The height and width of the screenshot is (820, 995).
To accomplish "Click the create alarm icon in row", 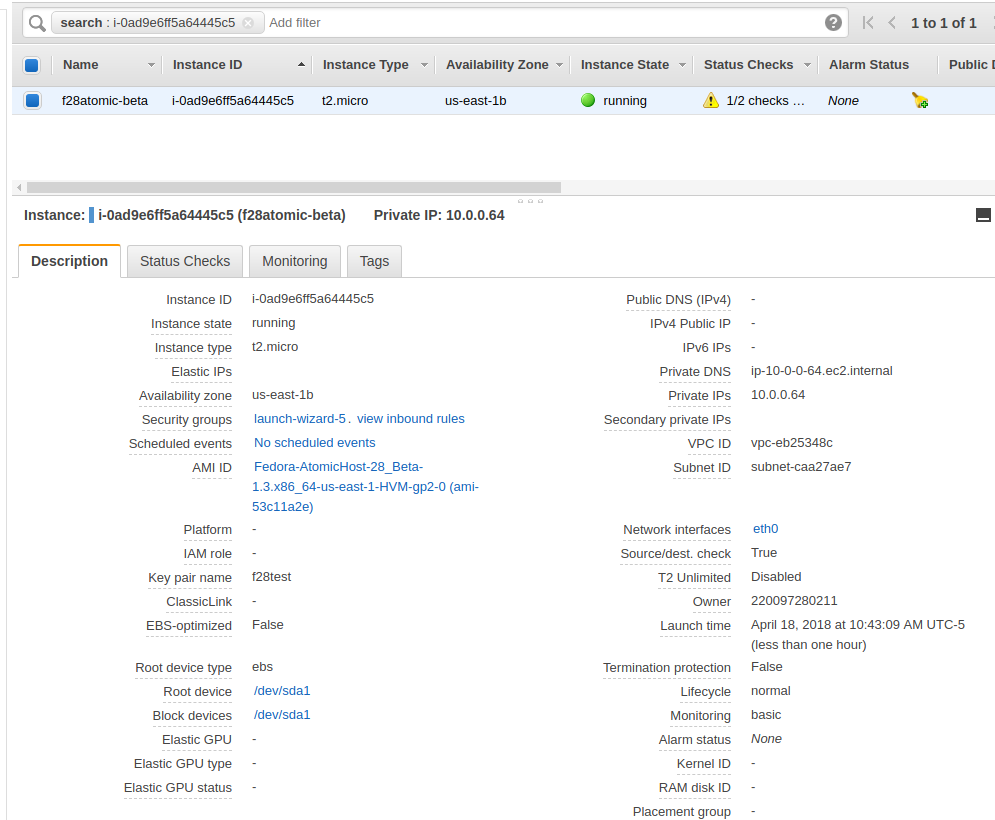I will (x=920, y=100).
